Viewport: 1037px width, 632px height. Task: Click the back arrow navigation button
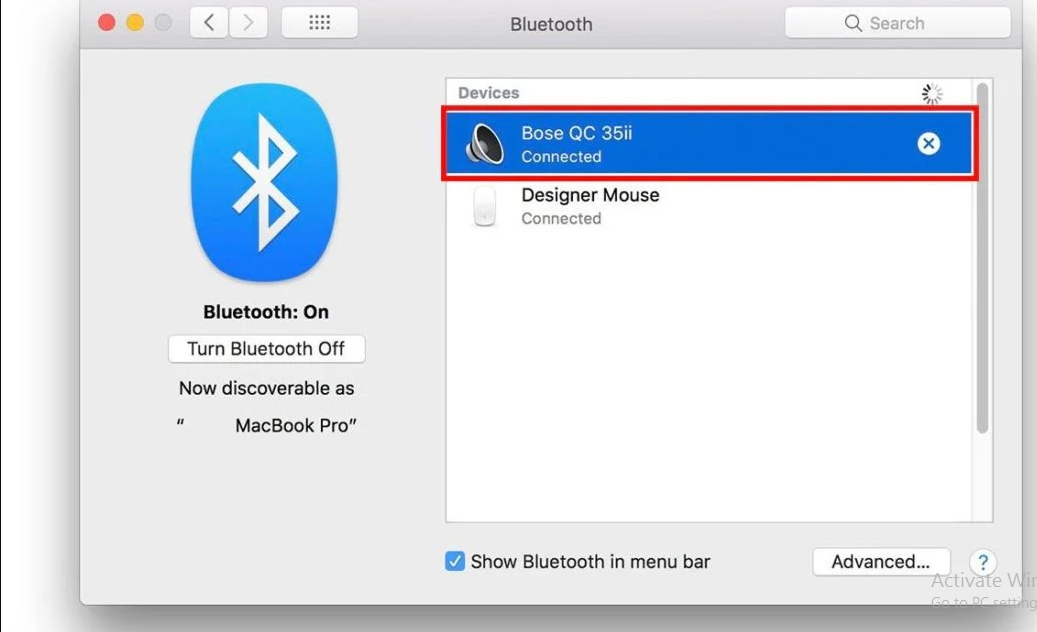click(209, 23)
